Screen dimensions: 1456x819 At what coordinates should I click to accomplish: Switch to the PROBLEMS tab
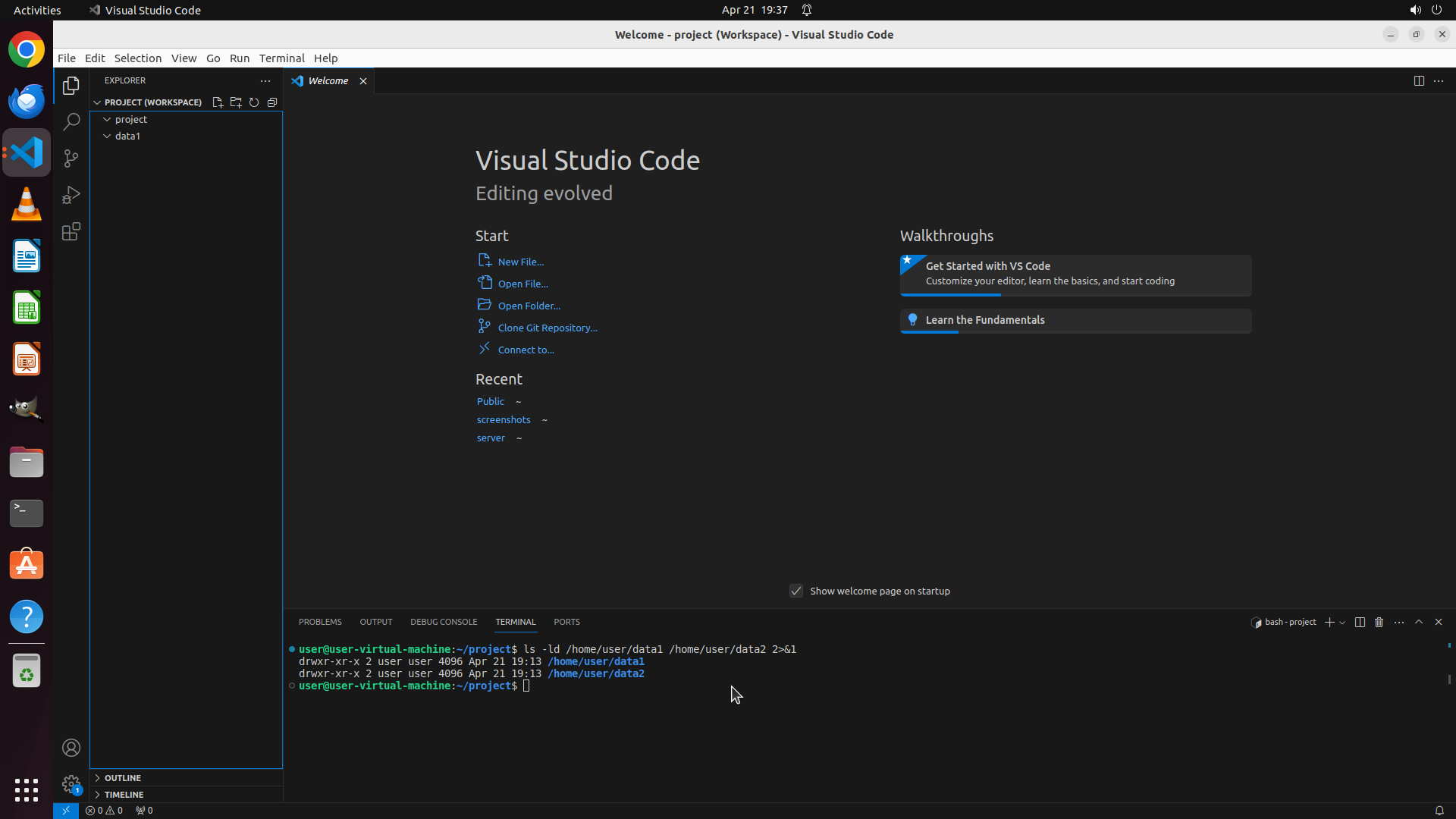pyautogui.click(x=320, y=622)
